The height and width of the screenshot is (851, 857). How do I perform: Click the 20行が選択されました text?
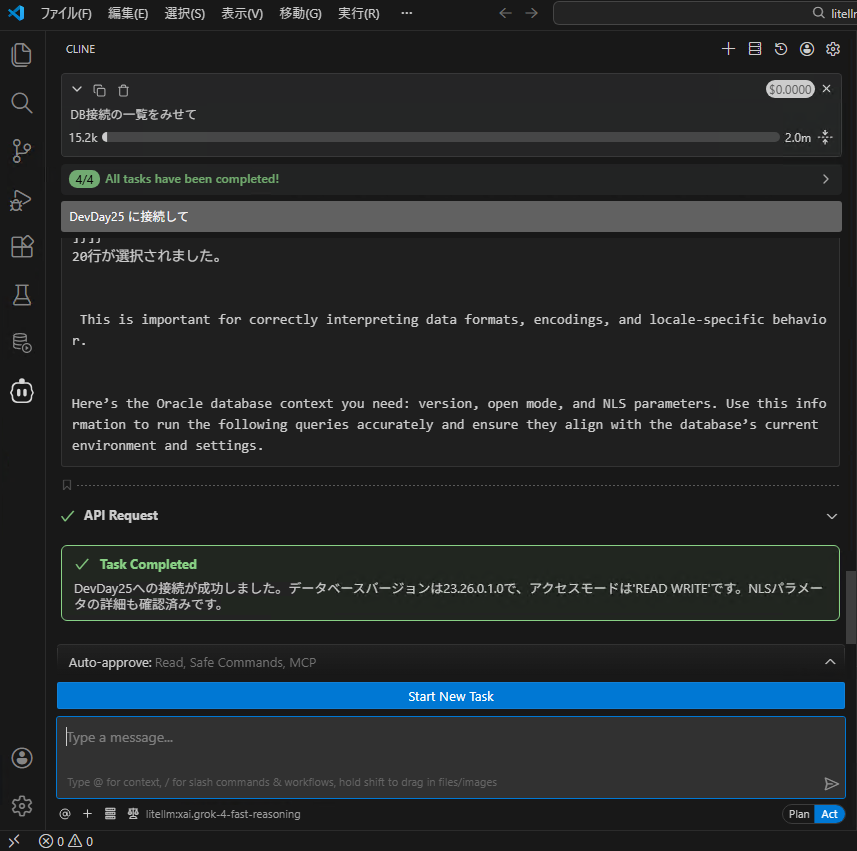[147, 256]
